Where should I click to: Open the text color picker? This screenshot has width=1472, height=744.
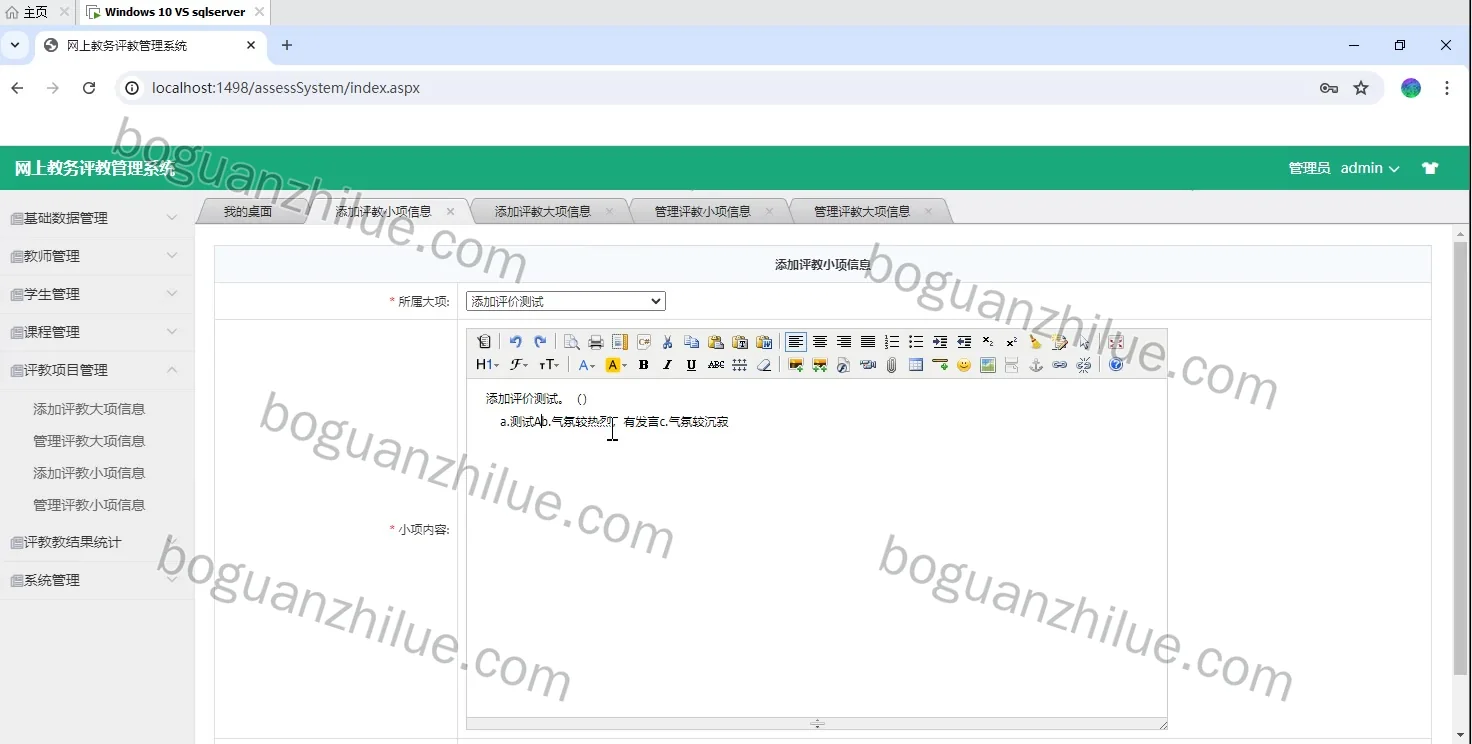587,365
